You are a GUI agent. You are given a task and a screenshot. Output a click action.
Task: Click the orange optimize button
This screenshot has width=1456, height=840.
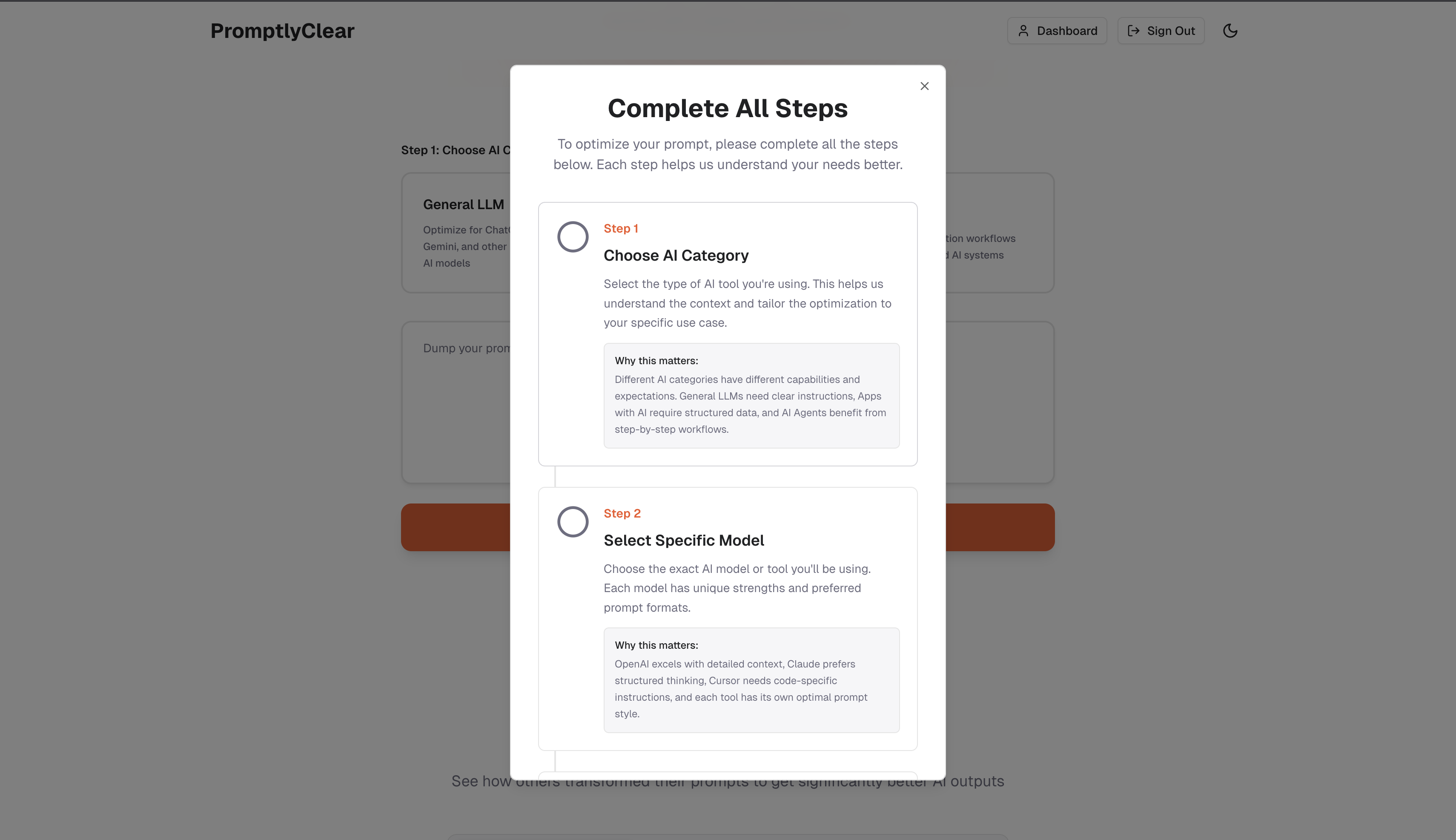pos(456,527)
